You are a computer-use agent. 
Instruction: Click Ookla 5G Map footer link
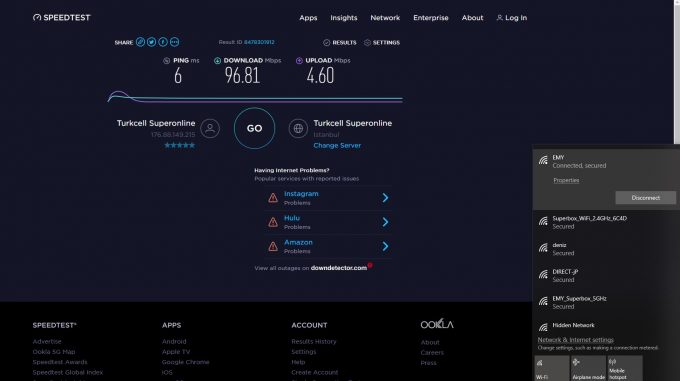(x=54, y=352)
